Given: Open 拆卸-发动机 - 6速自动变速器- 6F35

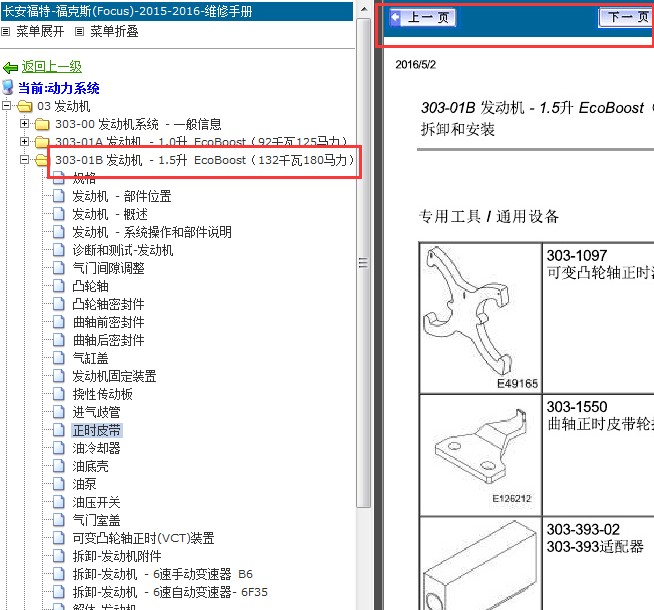Looking at the screenshot, I should [x=170, y=592].
